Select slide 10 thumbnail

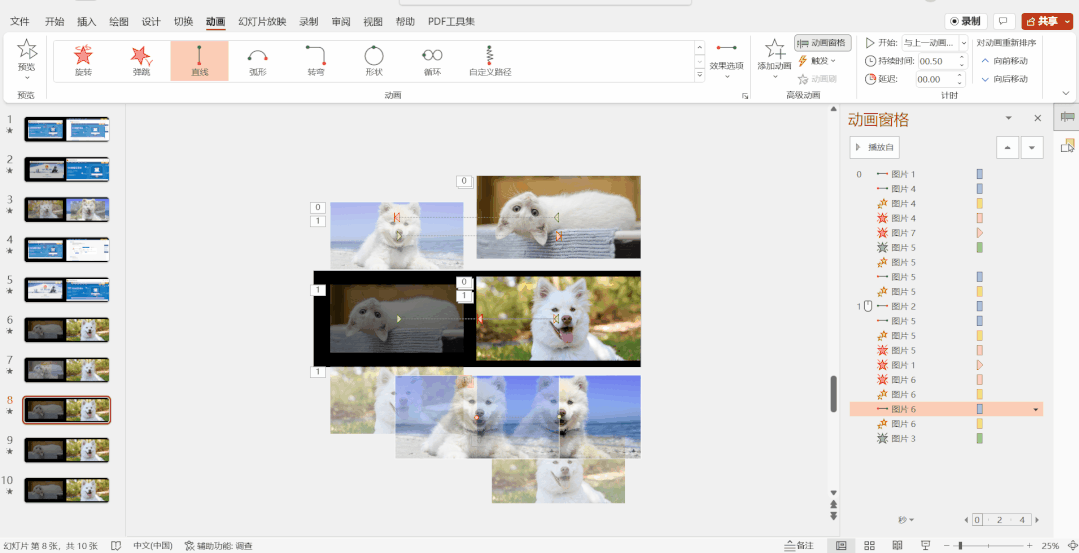pos(67,490)
